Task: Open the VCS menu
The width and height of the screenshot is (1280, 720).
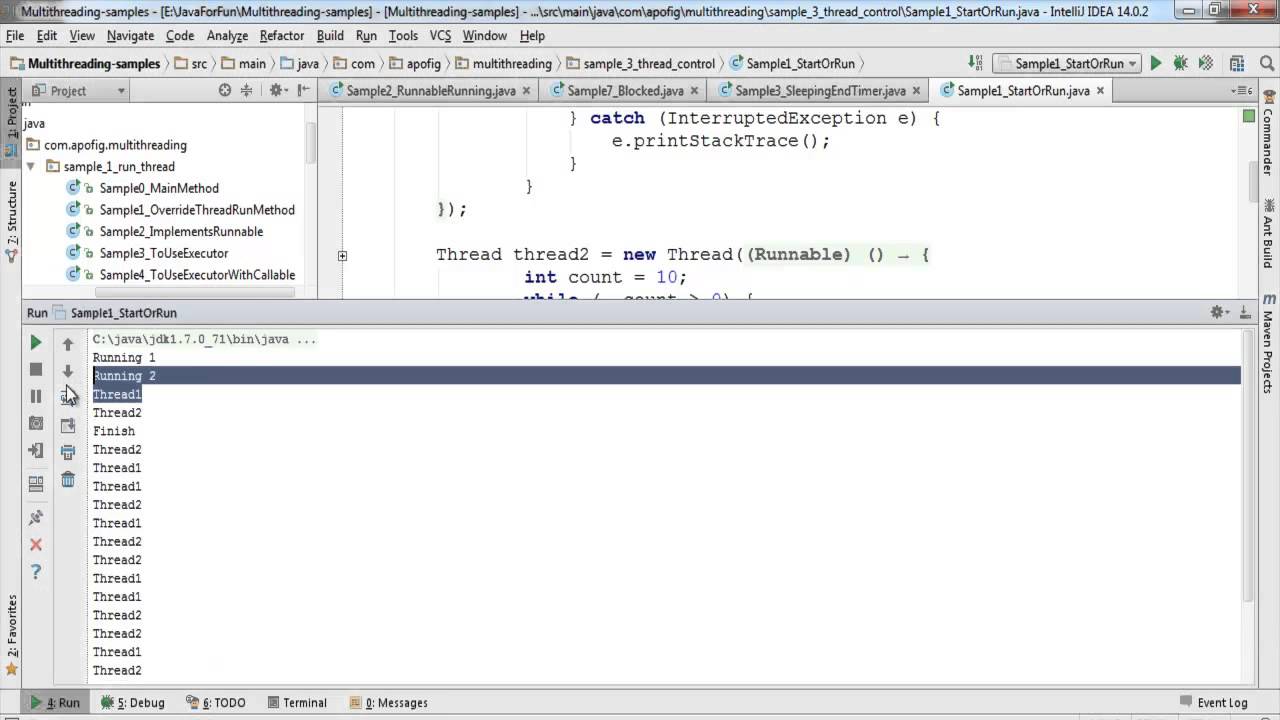Action: (x=440, y=35)
